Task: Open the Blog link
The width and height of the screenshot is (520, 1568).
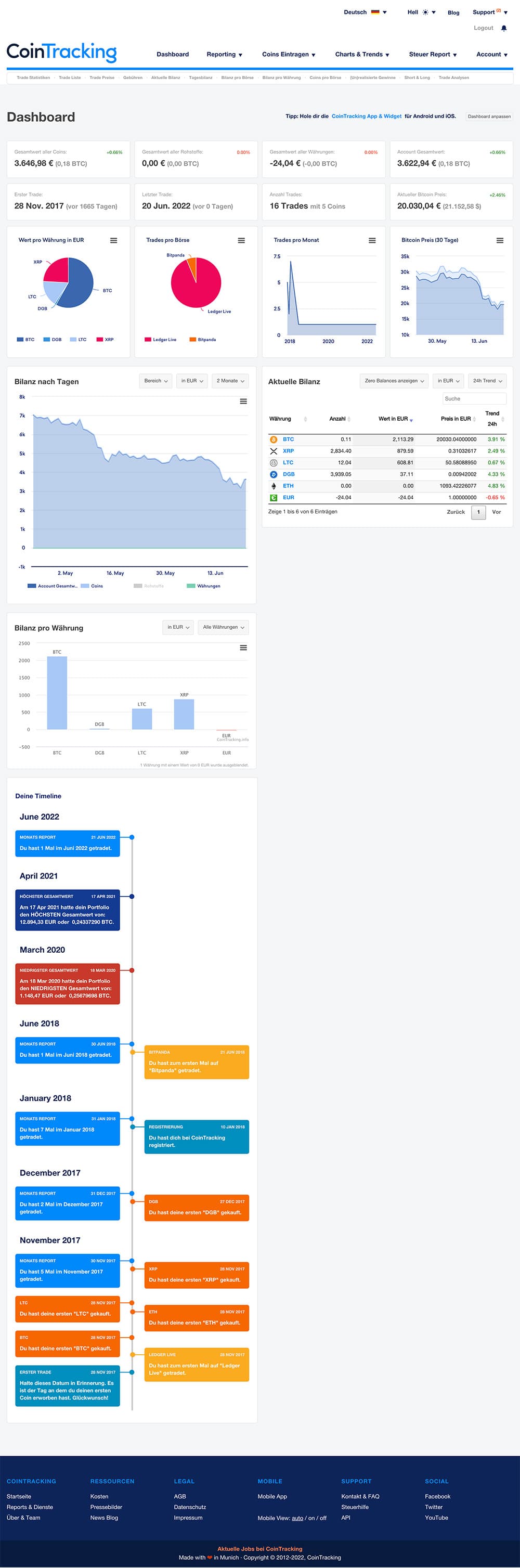Action: tap(453, 12)
